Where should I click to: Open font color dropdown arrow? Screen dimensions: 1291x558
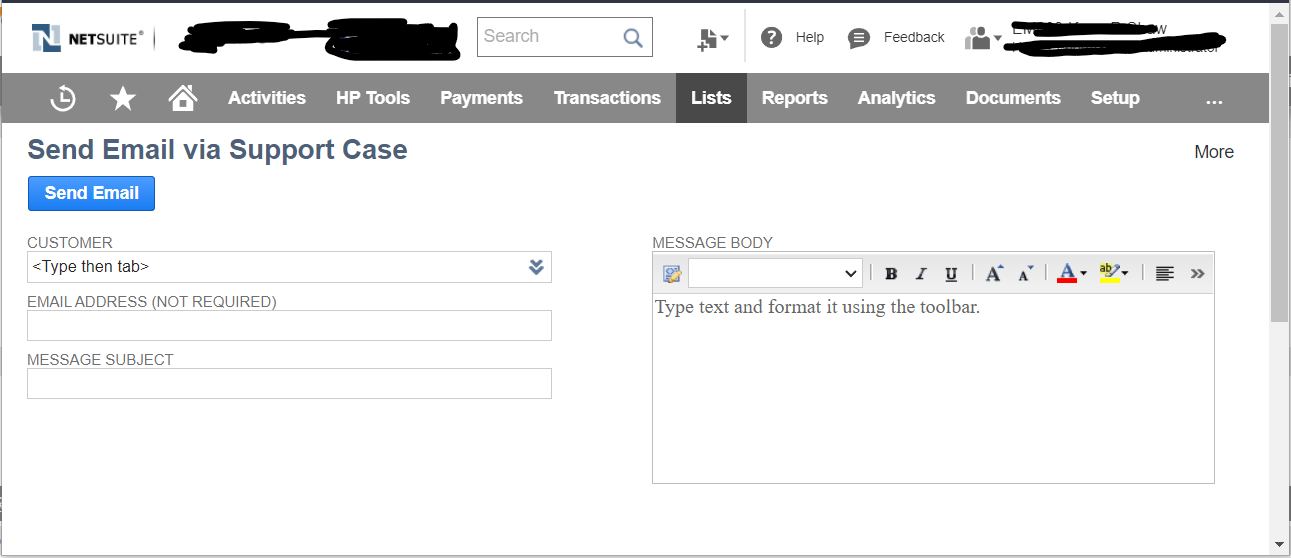click(x=1083, y=273)
